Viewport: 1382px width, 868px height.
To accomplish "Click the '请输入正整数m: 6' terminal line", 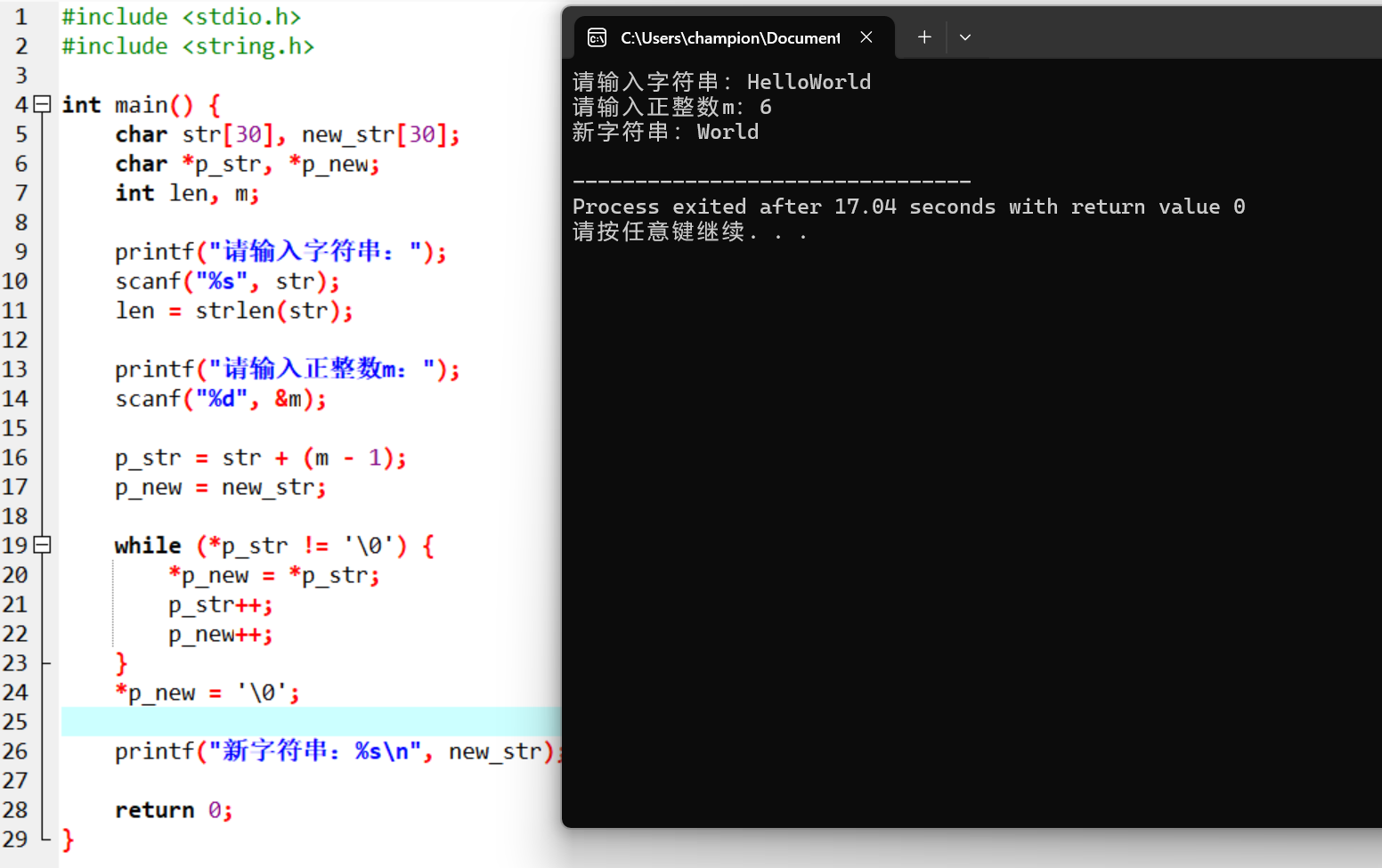I will pos(672,107).
